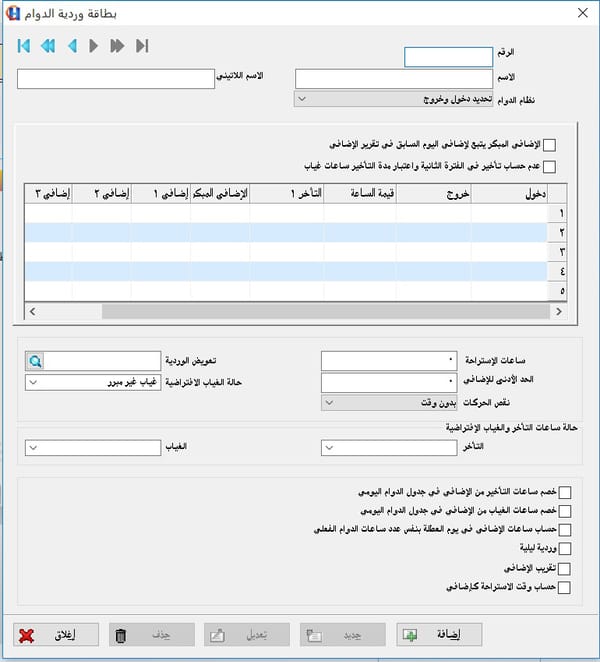Open the نظام الدوام dropdown
This screenshot has height=662, width=600.
pyautogui.click(x=393, y=99)
